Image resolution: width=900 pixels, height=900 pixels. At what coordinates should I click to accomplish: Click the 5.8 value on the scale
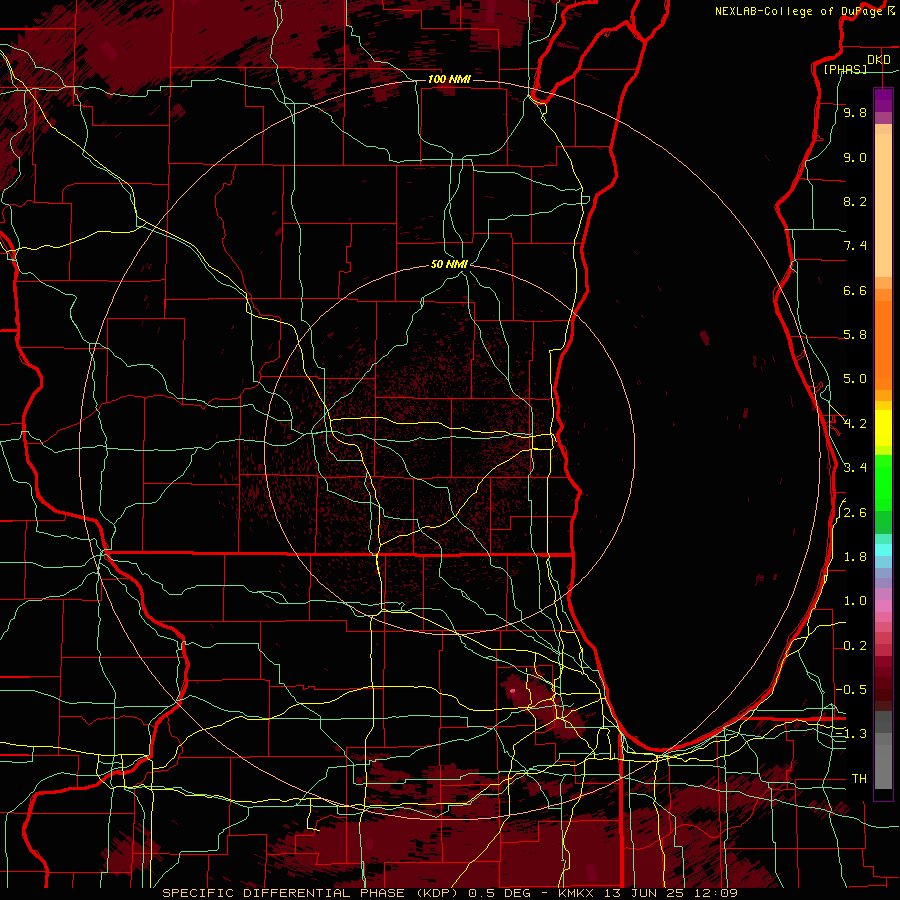[x=855, y=335]
